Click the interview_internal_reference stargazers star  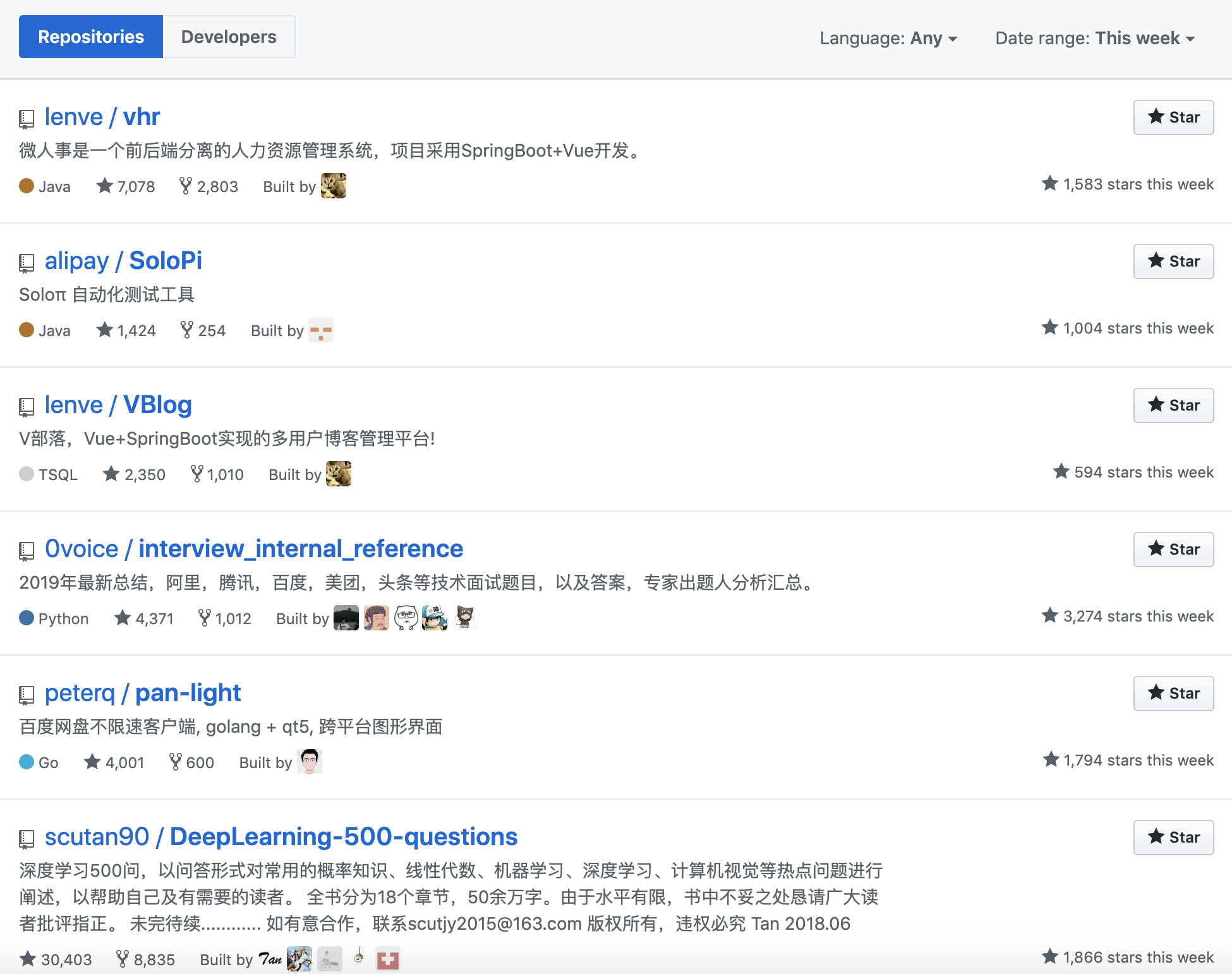(123, 618)
